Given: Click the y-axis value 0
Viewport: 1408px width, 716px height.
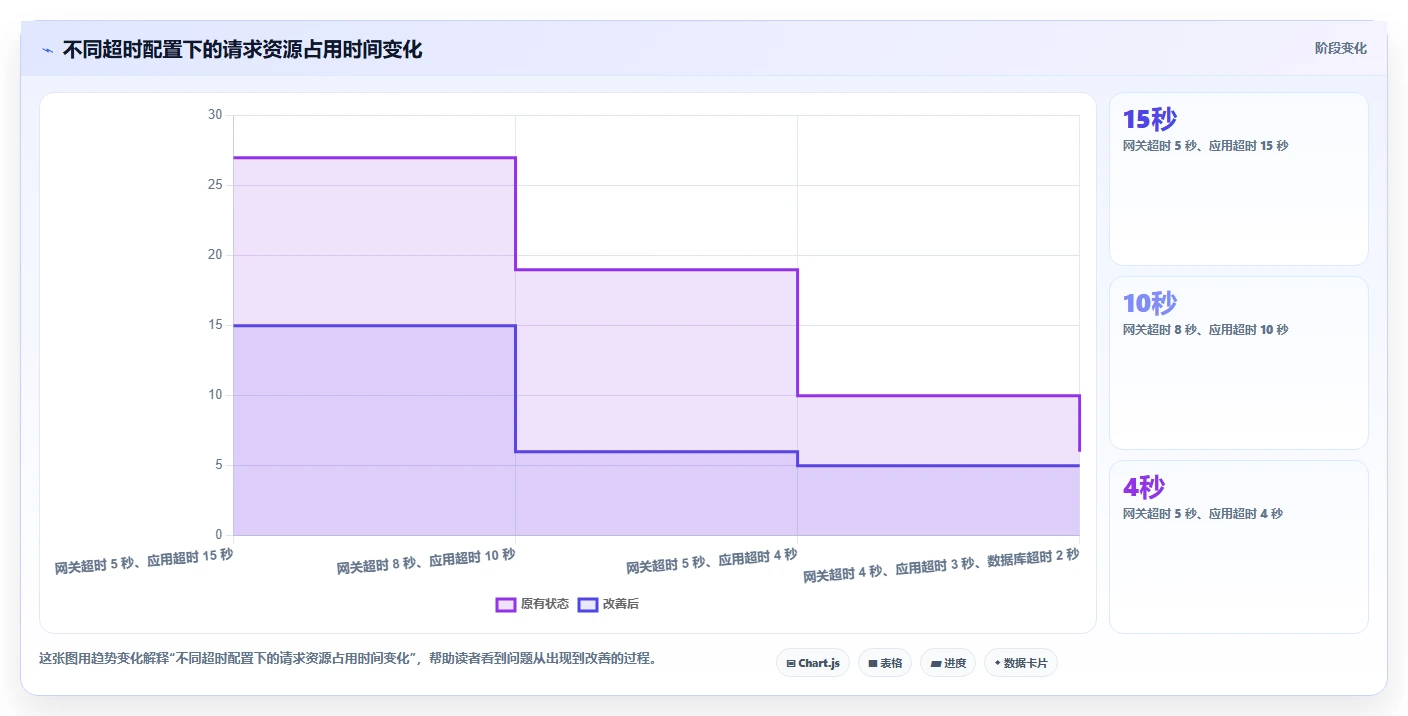Looking at the screenshot, I should pos(219,535).
